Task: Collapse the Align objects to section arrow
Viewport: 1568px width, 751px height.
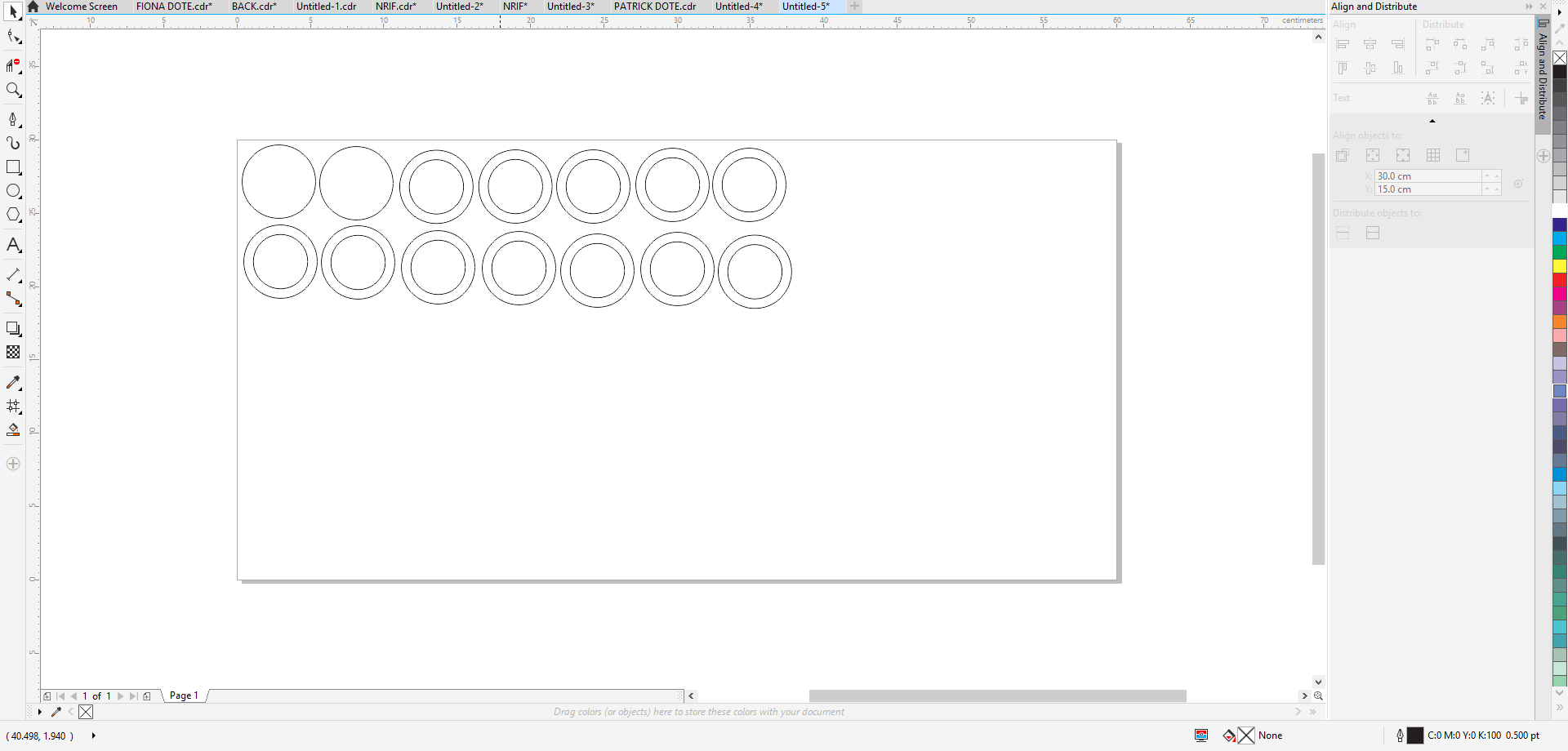Action: (x=1432, y=121)
